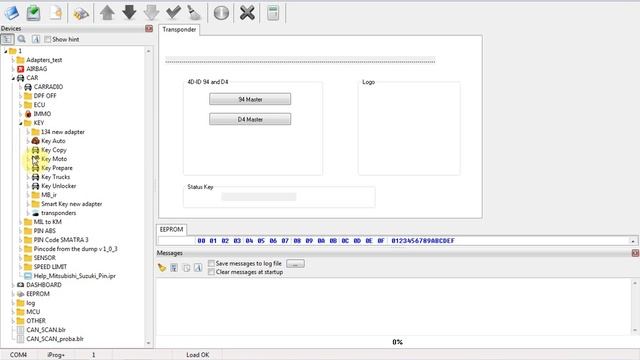
Task: Click Messages area scrollbar down arrow
Action: (634, 331)
